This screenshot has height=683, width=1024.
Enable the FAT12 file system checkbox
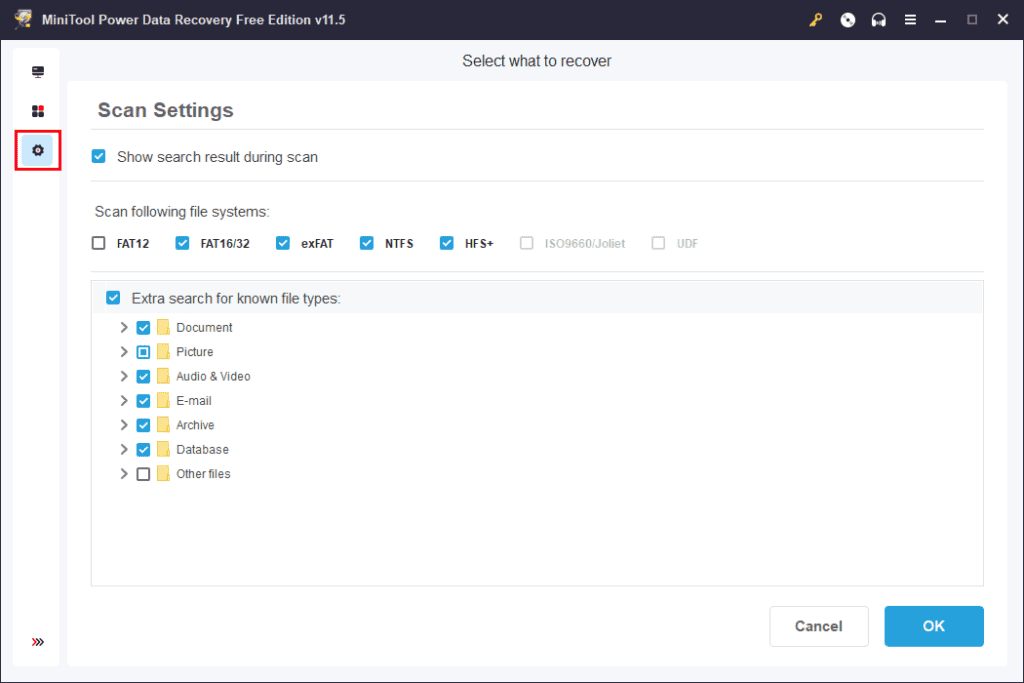pyautogui.click(x=99, y=243)
